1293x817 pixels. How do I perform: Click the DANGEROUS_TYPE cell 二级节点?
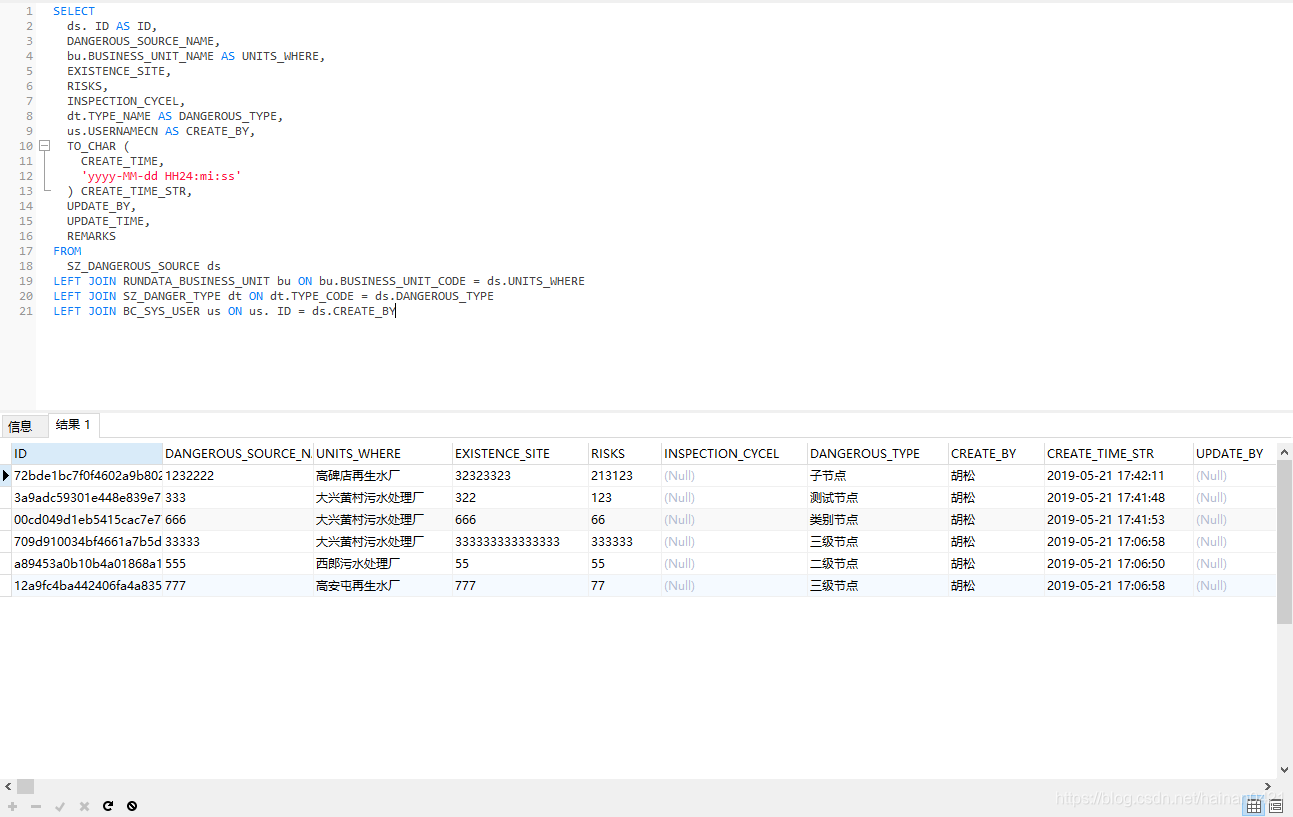878,563
